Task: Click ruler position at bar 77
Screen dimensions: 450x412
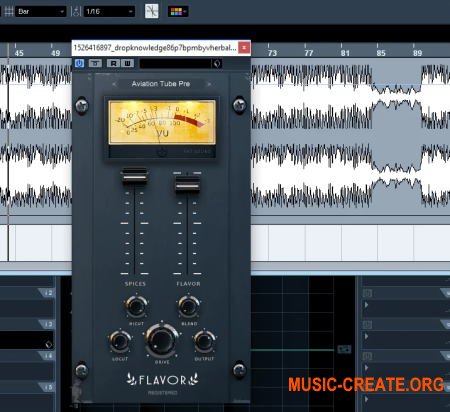Action: click(309, 53)
